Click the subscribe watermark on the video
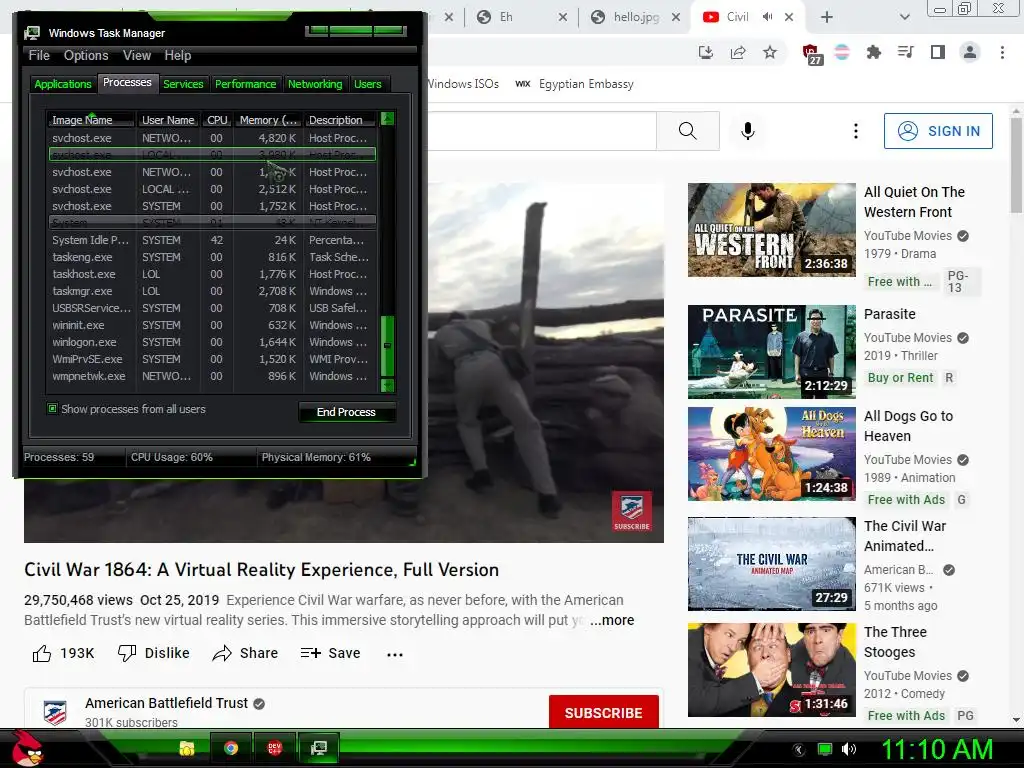 (632, 511)
